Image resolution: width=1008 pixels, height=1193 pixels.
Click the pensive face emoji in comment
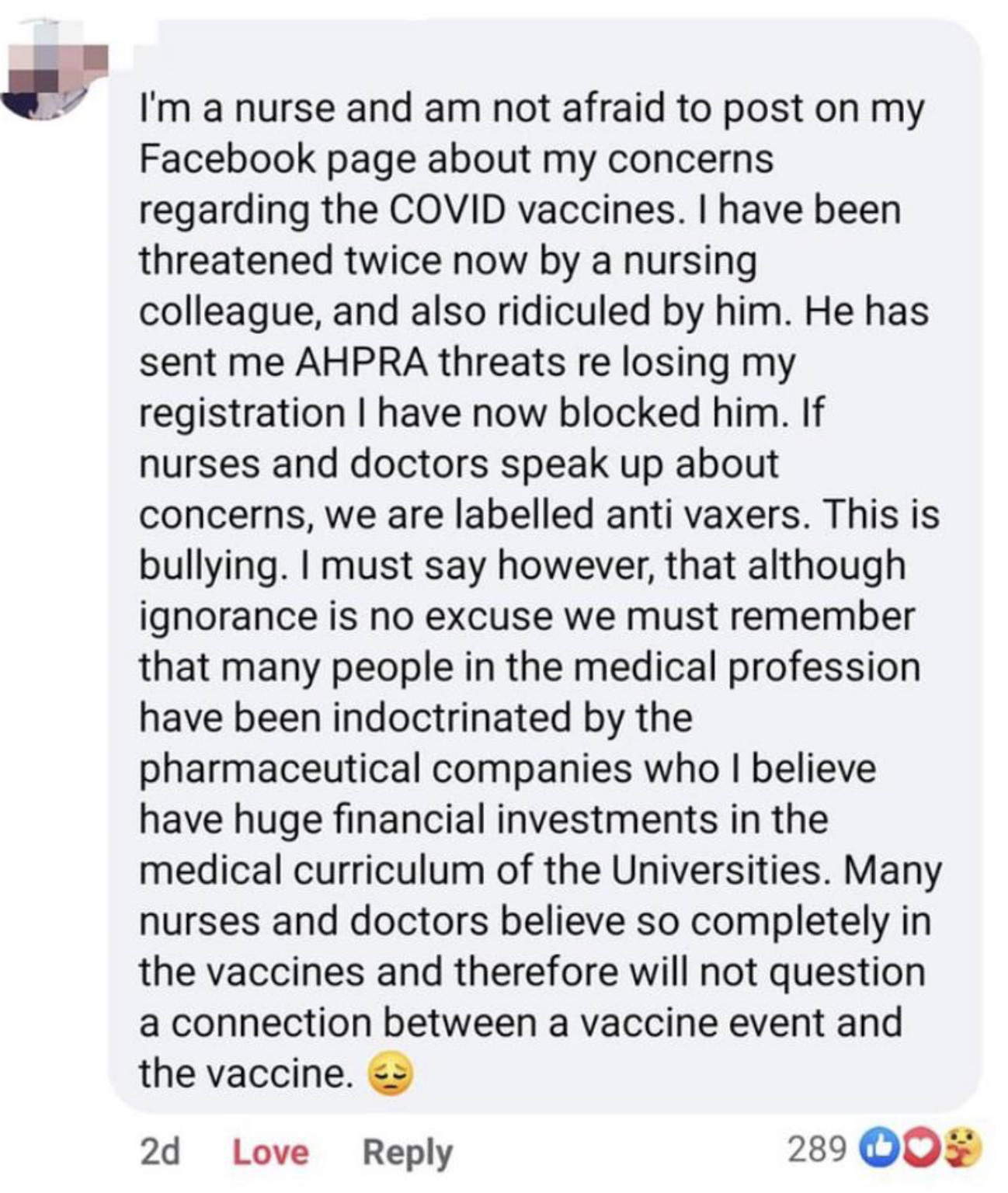click(389, 1073)
